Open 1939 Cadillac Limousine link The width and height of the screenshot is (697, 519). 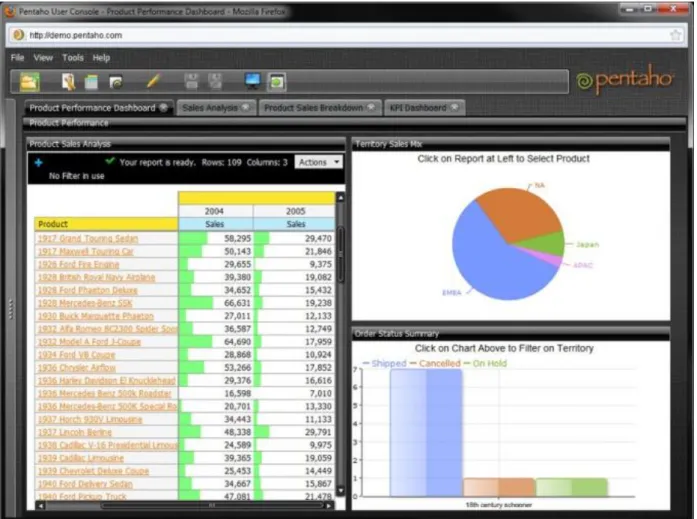81,458
